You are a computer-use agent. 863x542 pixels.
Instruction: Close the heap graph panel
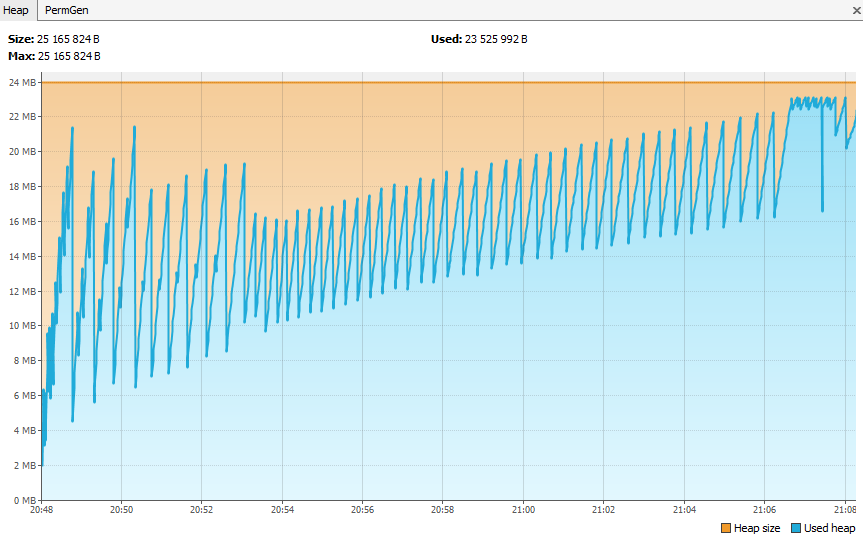(855, 10)
